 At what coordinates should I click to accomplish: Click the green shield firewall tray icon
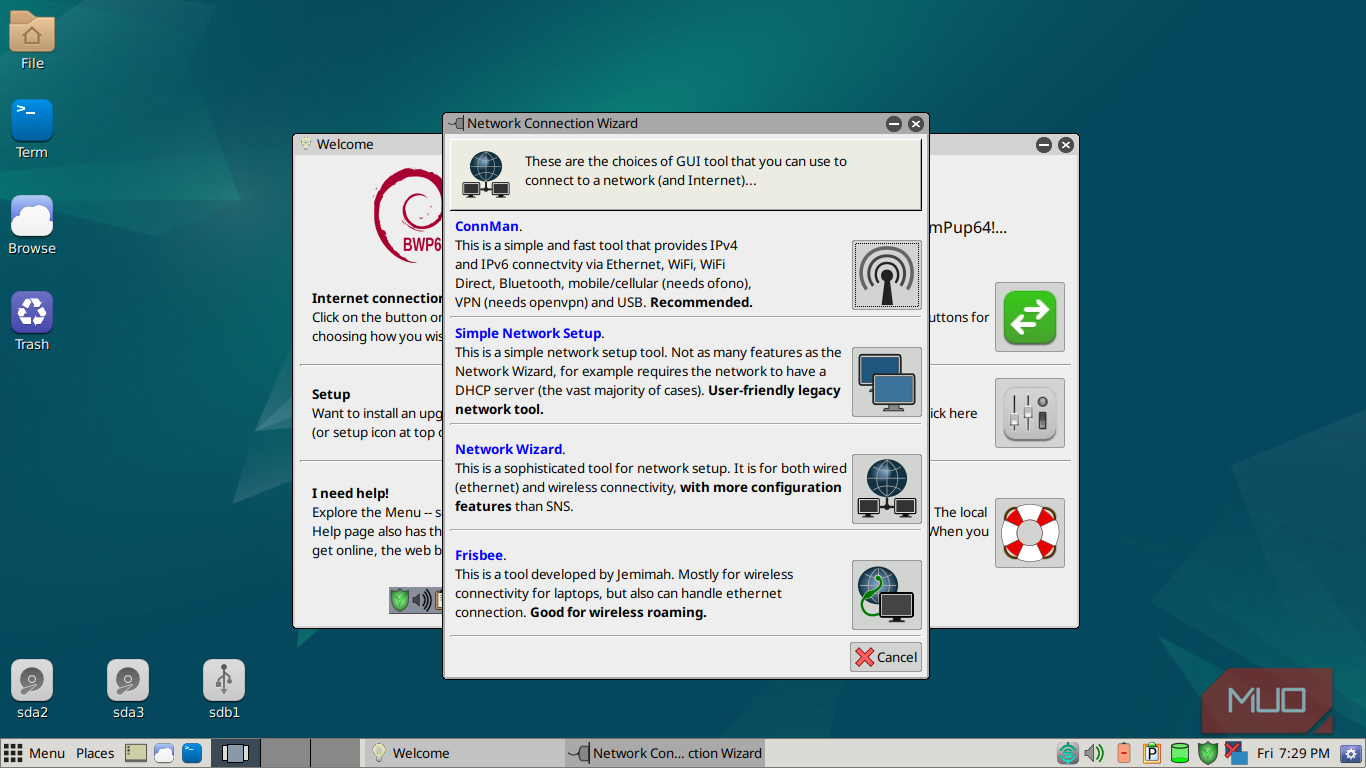[1208, 753]
